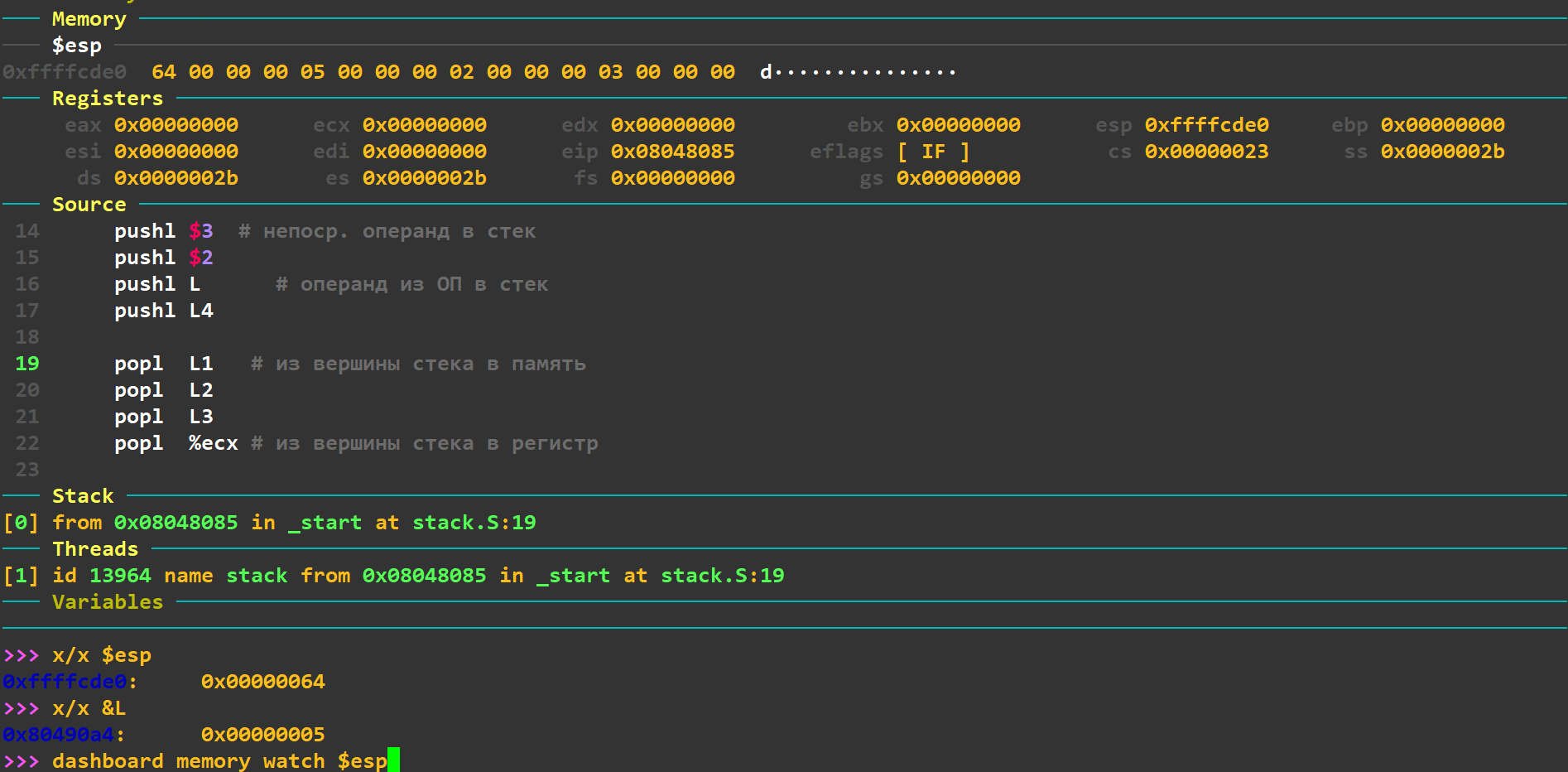Click the popl %ecx instruction on line 22
The image size is (1568, 772).
coord(176,443)
